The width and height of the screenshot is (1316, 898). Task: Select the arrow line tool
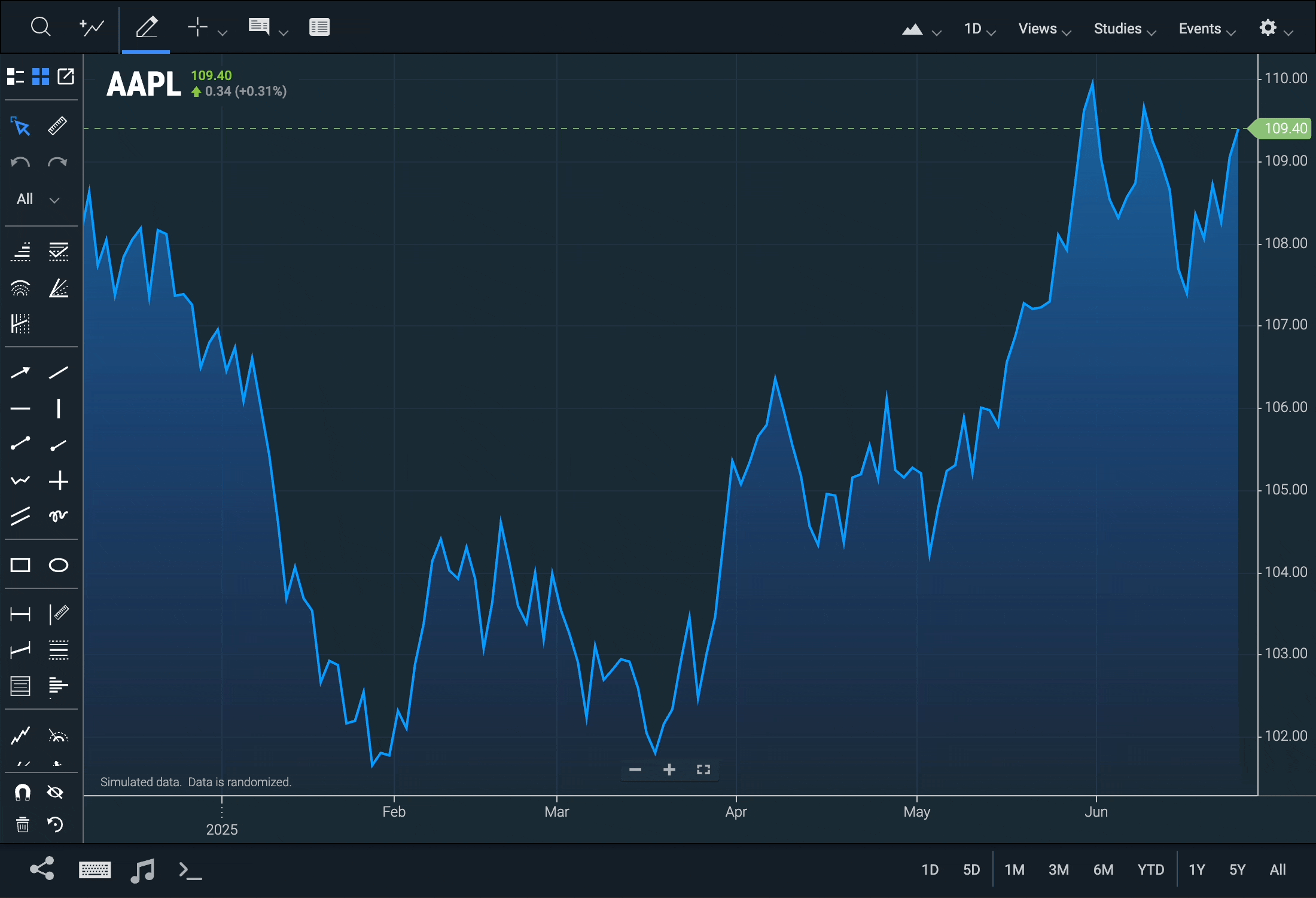pos(20,373)
